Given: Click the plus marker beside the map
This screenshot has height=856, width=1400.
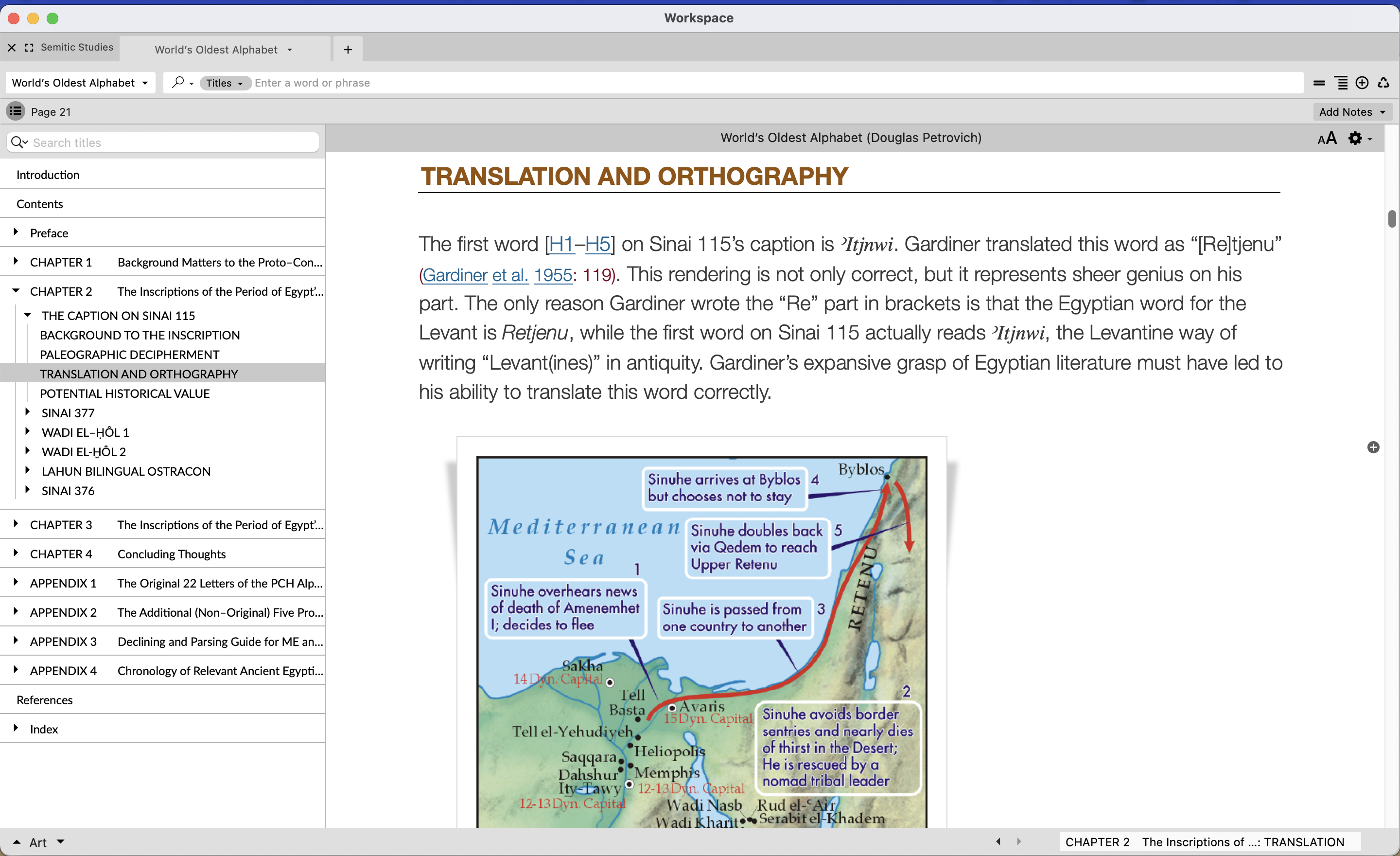Looking at the screenshot, I should pyautogui.click(x=1373, y=447).
